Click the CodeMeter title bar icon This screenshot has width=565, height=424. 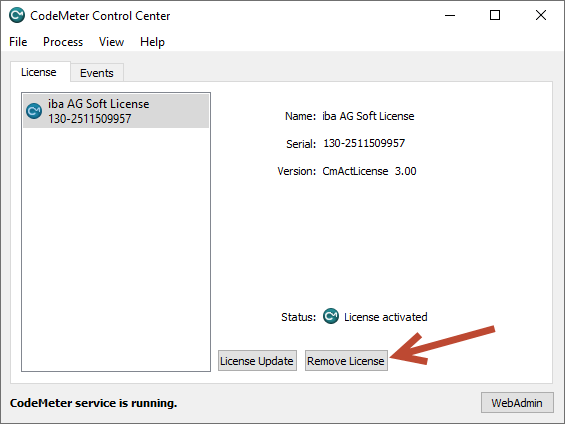[x=17, y=15]
